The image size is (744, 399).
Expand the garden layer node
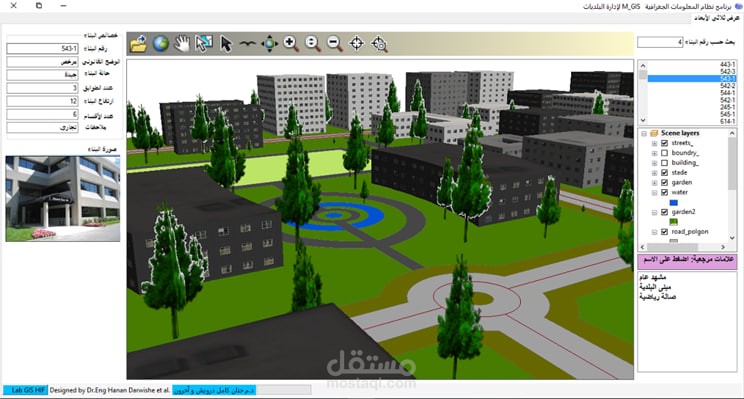[x=654, y=183]
